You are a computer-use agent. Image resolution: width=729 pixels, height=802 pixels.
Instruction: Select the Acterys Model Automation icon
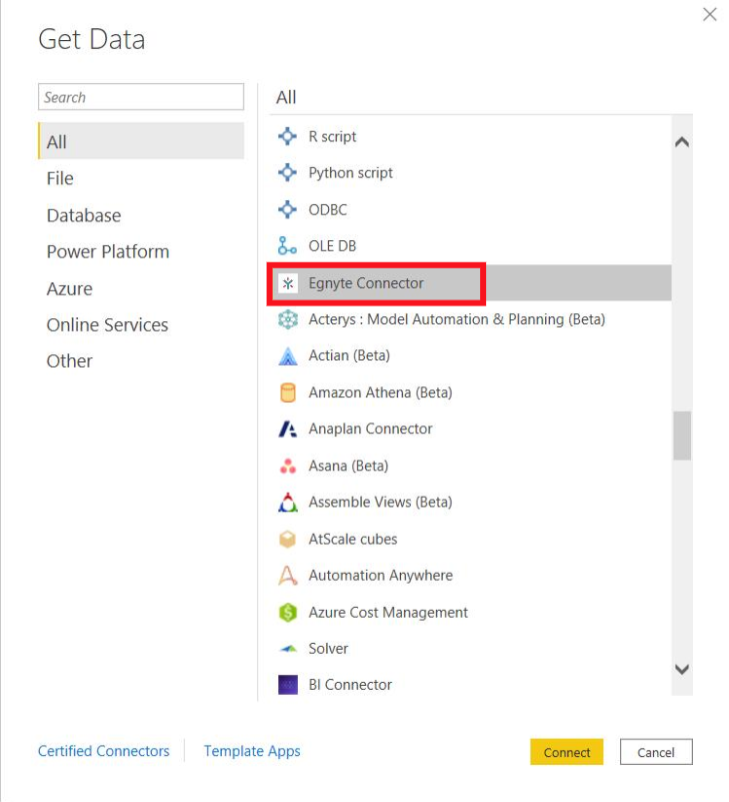click(288, 320)
